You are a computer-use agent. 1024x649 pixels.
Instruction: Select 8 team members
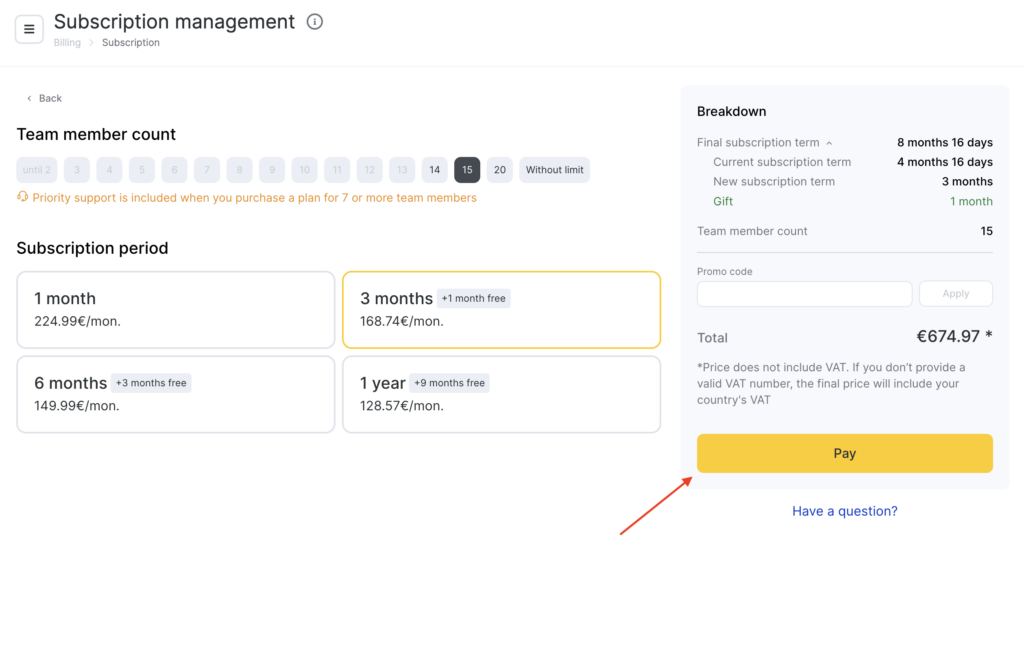point(240,170)
